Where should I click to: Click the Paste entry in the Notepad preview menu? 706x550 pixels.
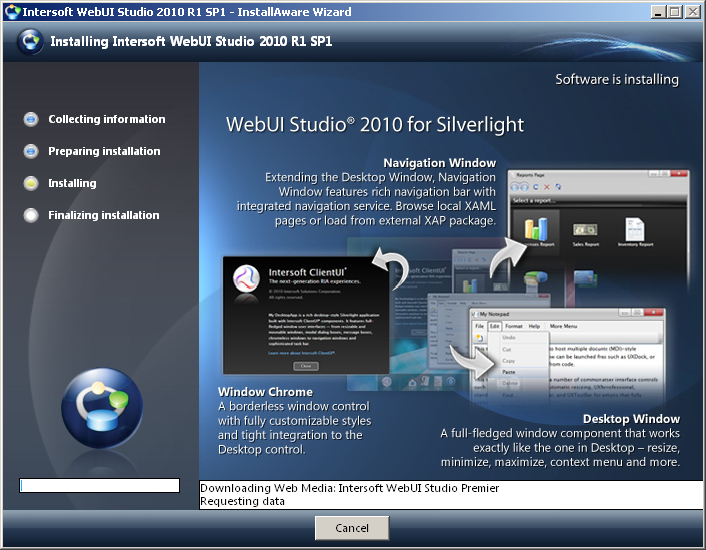[x=509, y=372]
